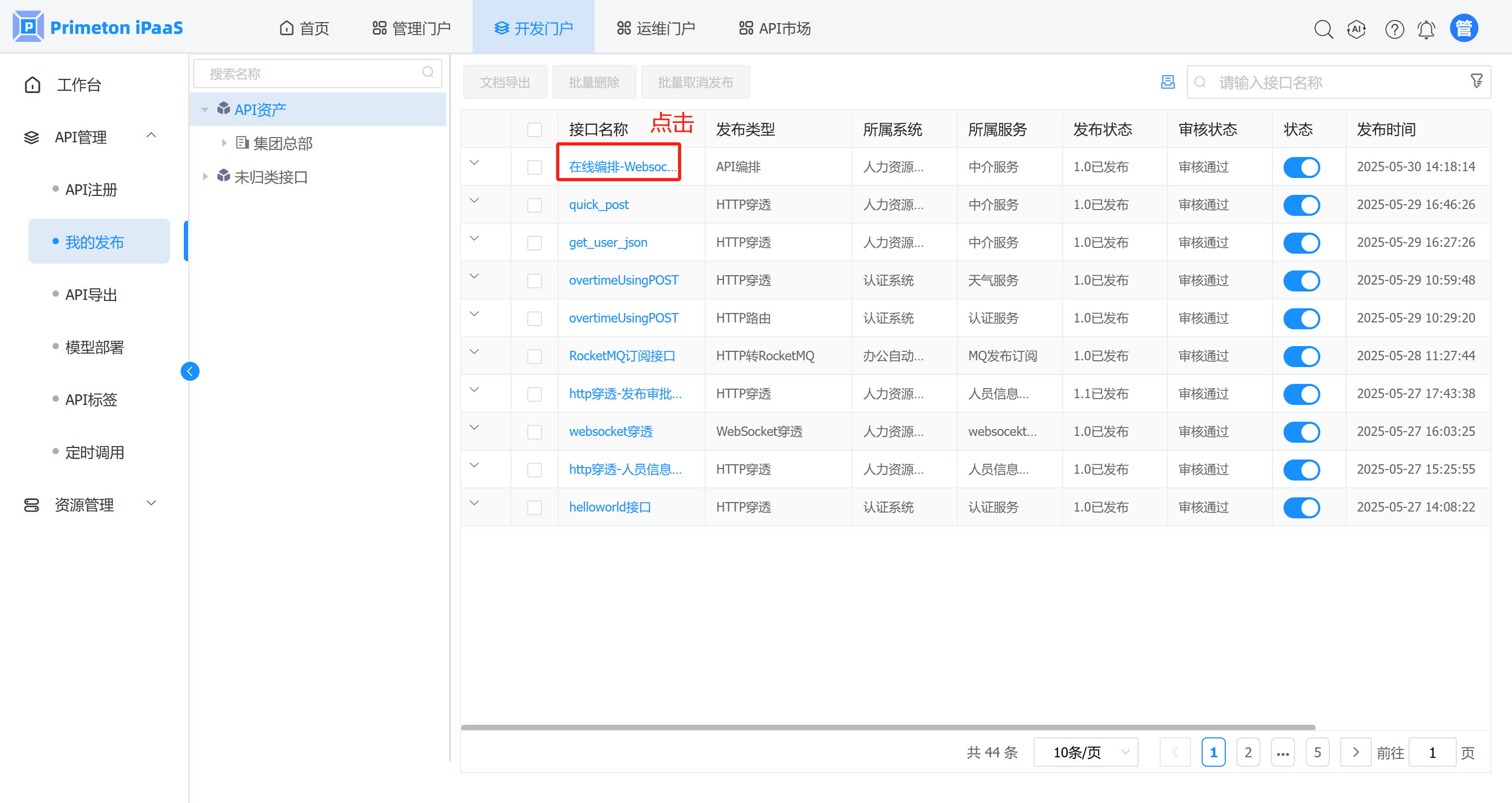Open the API注册 sidebar menu item
Image resolution: width=1512 pixels, height=803 pixels.
tap(91, 190)
